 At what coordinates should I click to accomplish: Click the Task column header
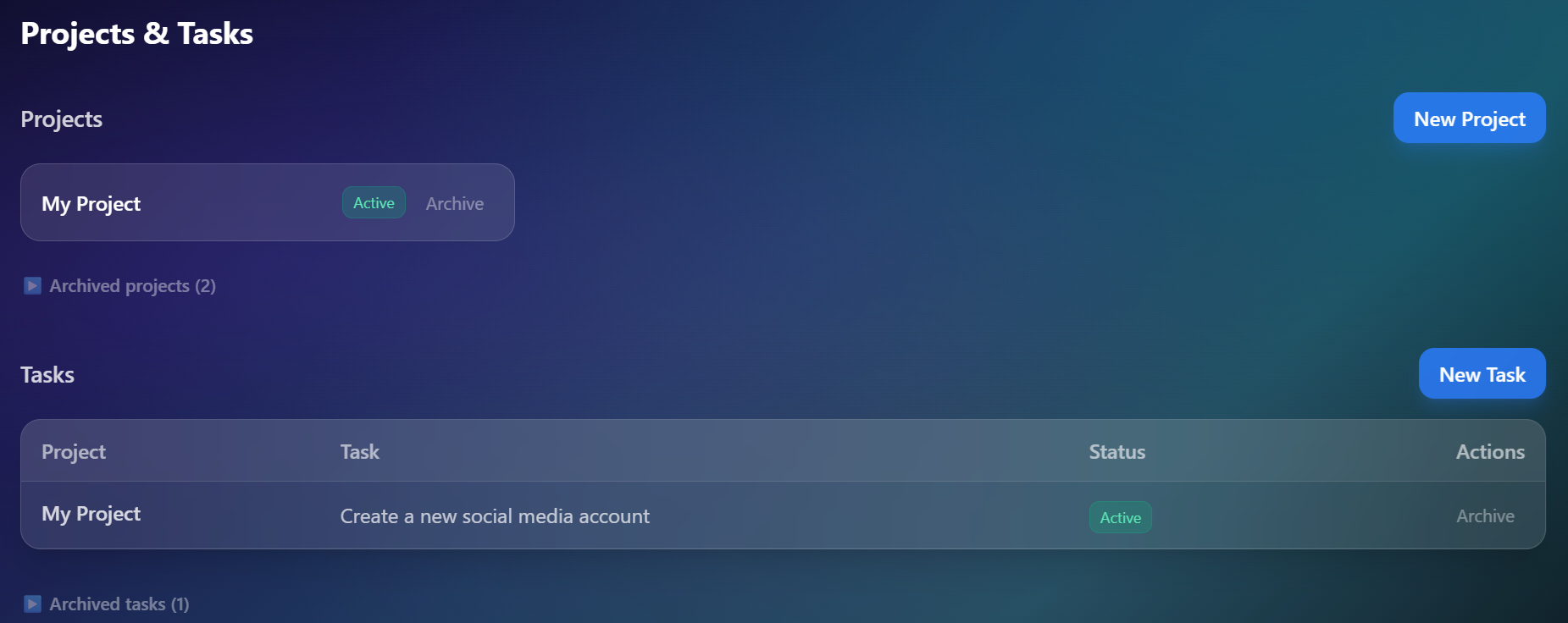tap(360, 452)
